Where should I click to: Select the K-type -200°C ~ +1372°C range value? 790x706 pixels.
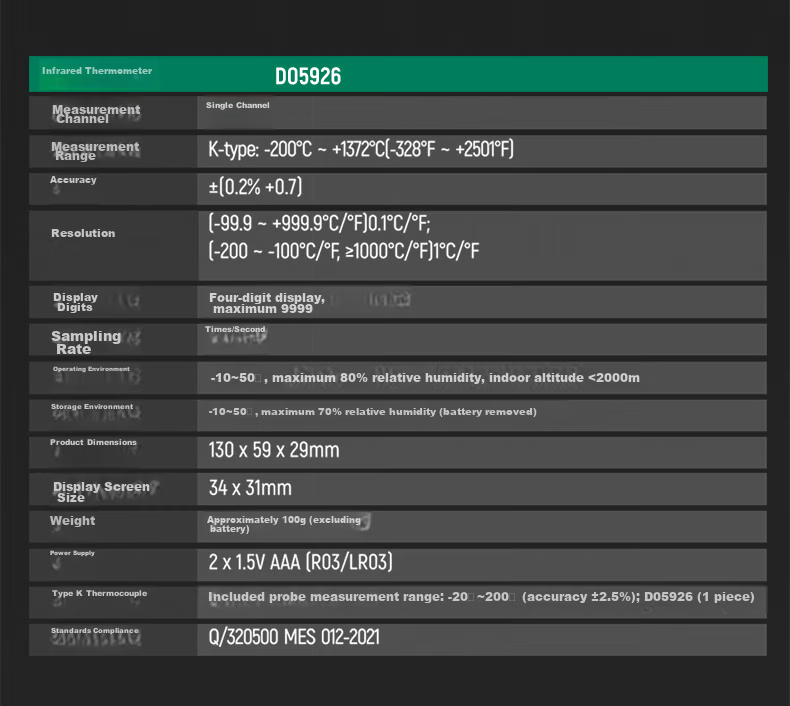pyautogui.click(x=361, y=149)
